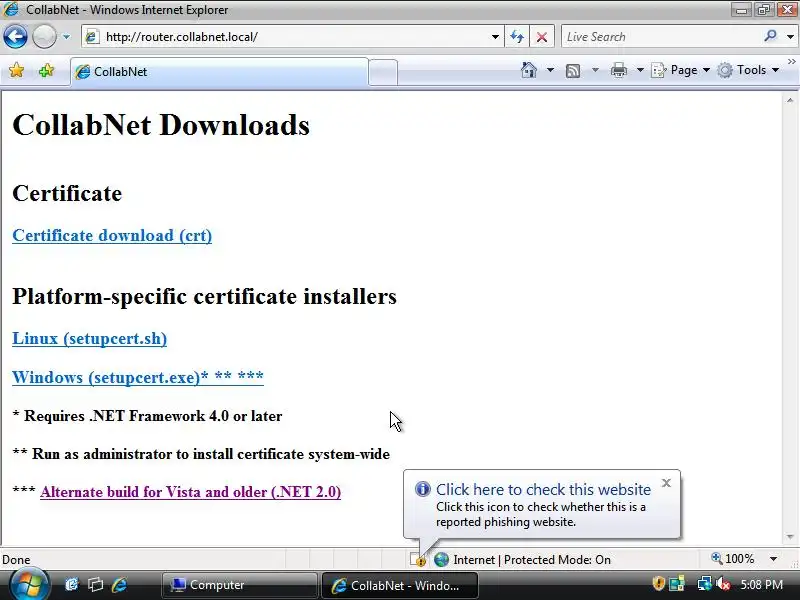Click the RSS Feeds toolbar icon

pos(573,70)
